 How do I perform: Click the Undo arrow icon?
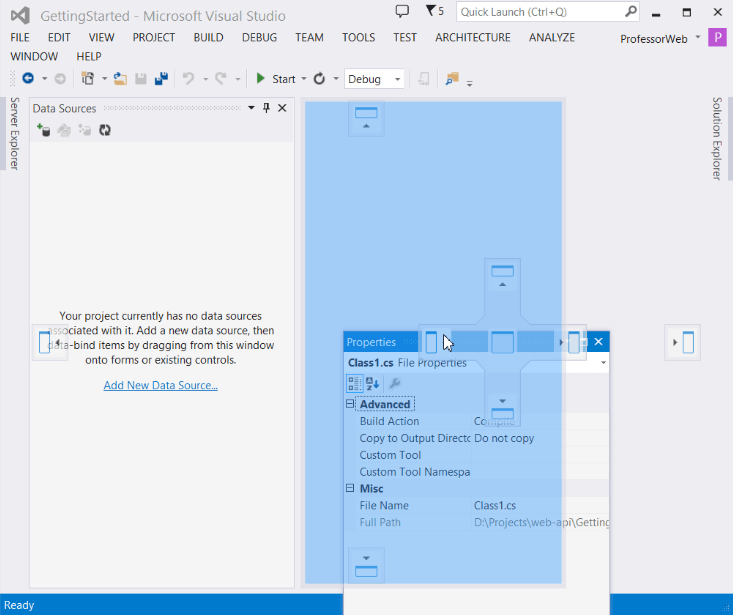tap(188, 79)
